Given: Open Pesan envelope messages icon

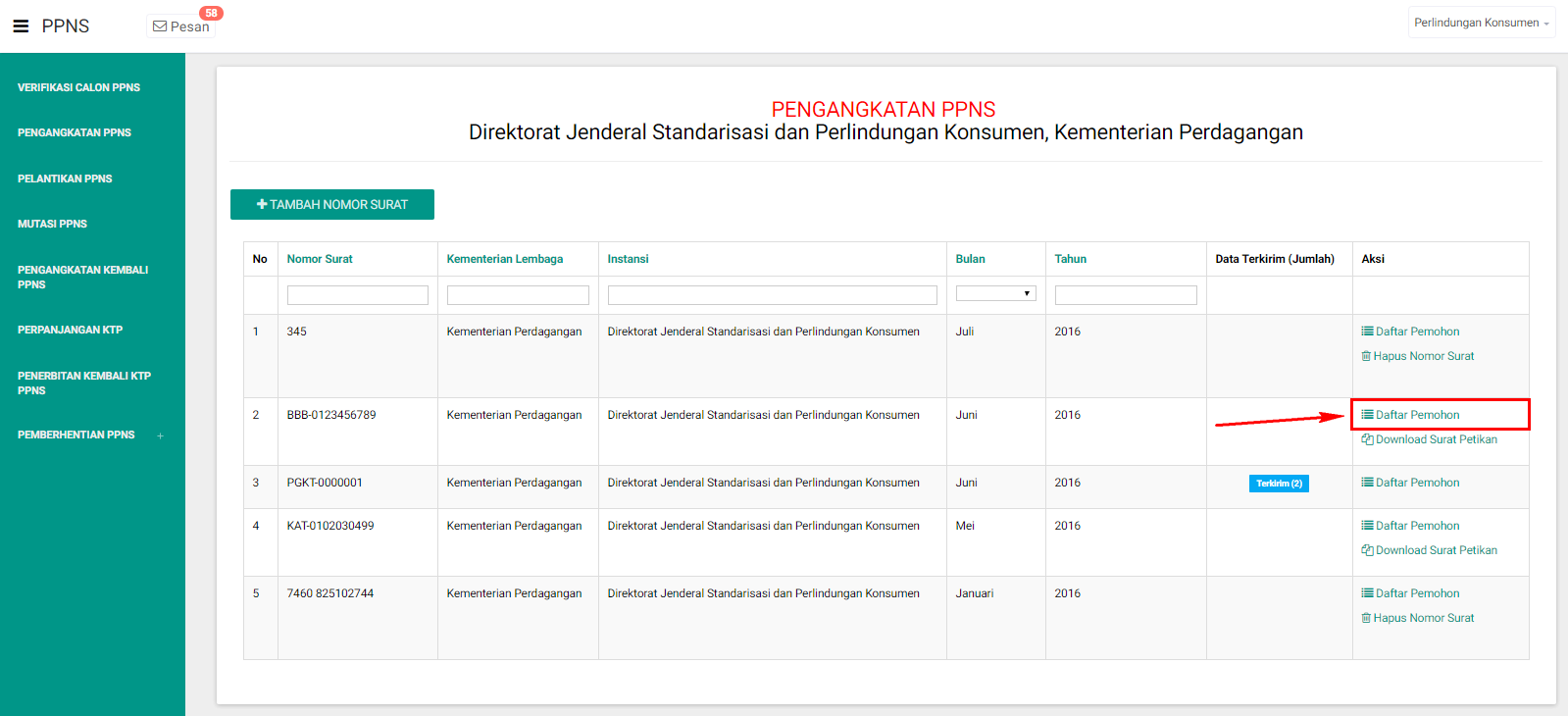Looking at the screenshot, I should pyautogui.click(x=160, y=26).
